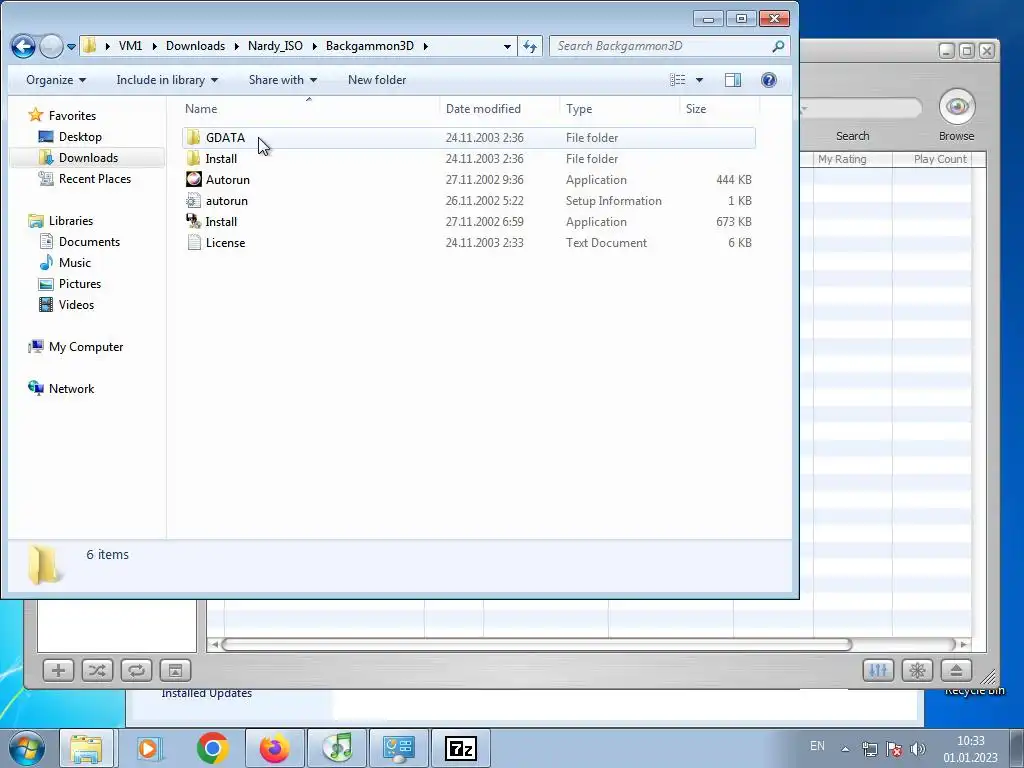
Task: Change view with the view icon button
Action: coord(677,80)
